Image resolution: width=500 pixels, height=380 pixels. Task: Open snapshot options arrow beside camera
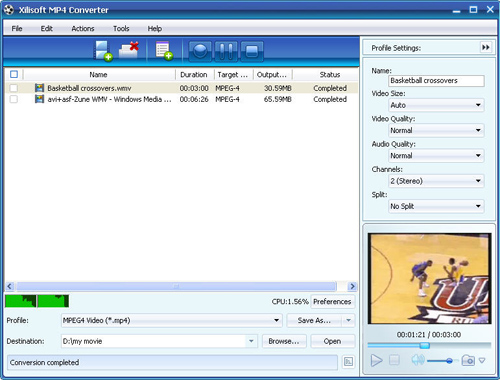[x=482, y=360]
